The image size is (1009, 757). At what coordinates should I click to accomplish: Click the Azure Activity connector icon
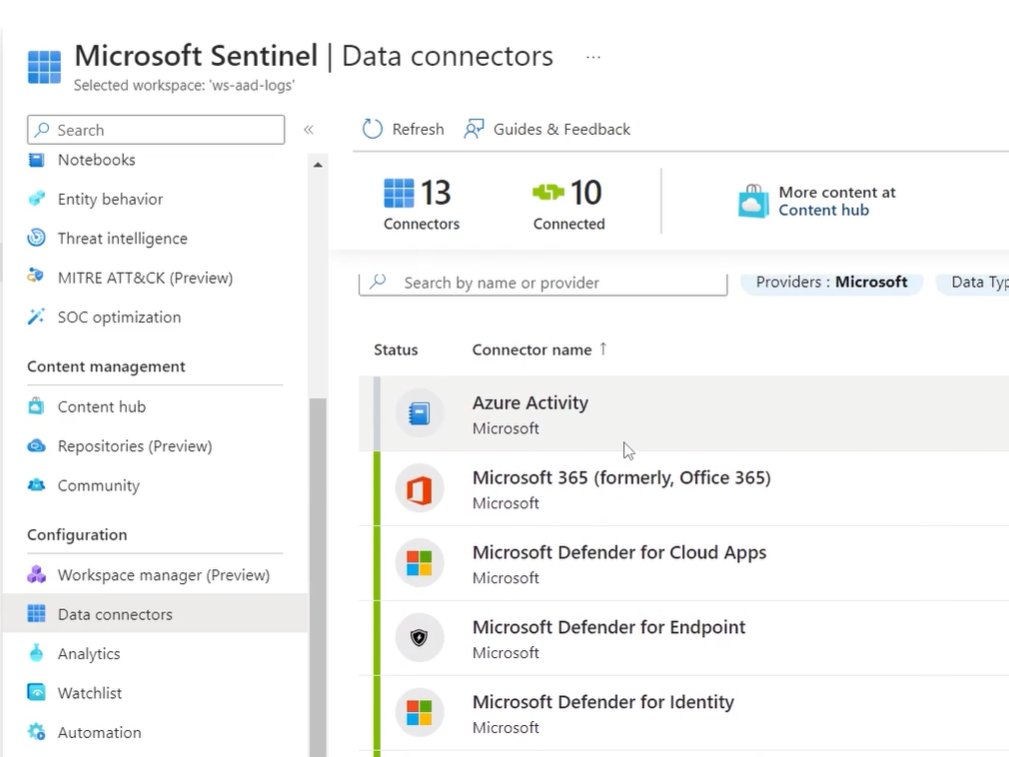419,413
